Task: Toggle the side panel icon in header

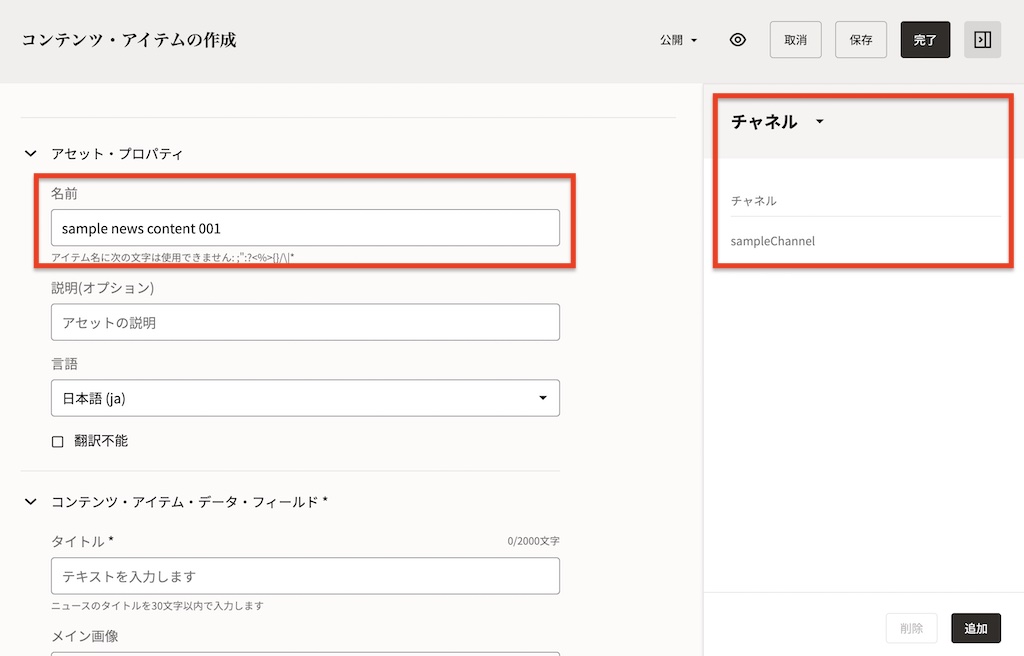Action: pos(982,40)
